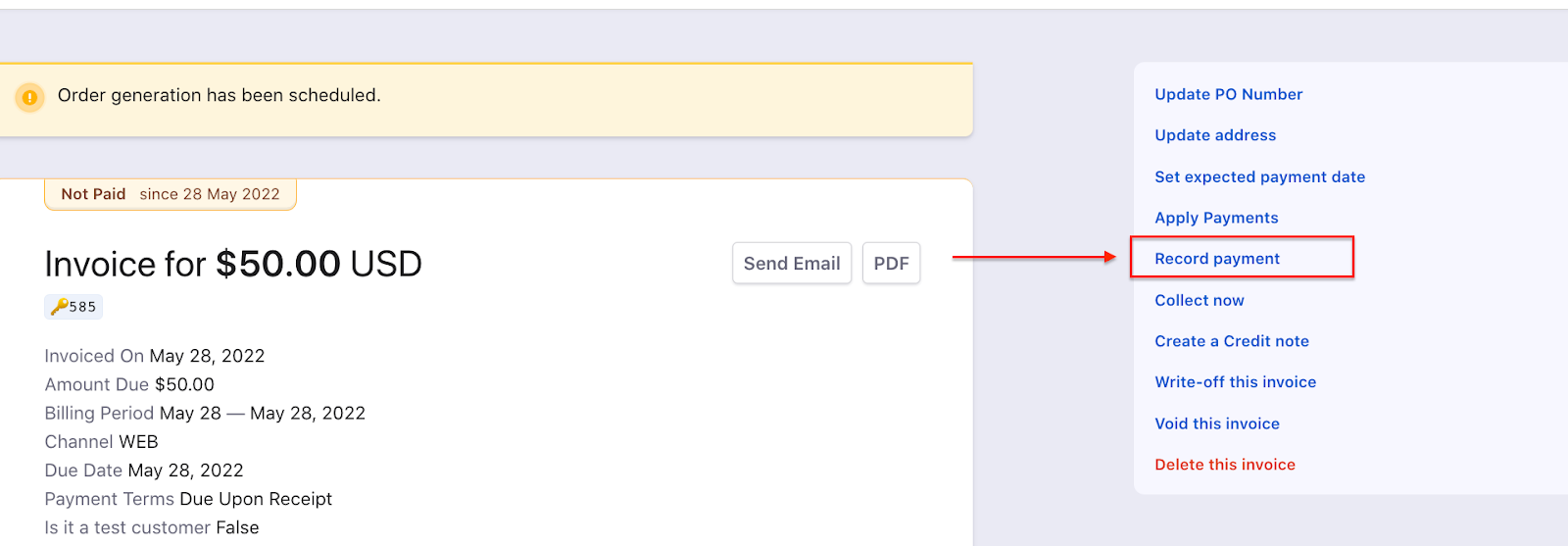Viewport: 1568px width, 546px height.
Task: Click the Not Paid status badge
Action: pyautogui.click(x=171, y=194)
